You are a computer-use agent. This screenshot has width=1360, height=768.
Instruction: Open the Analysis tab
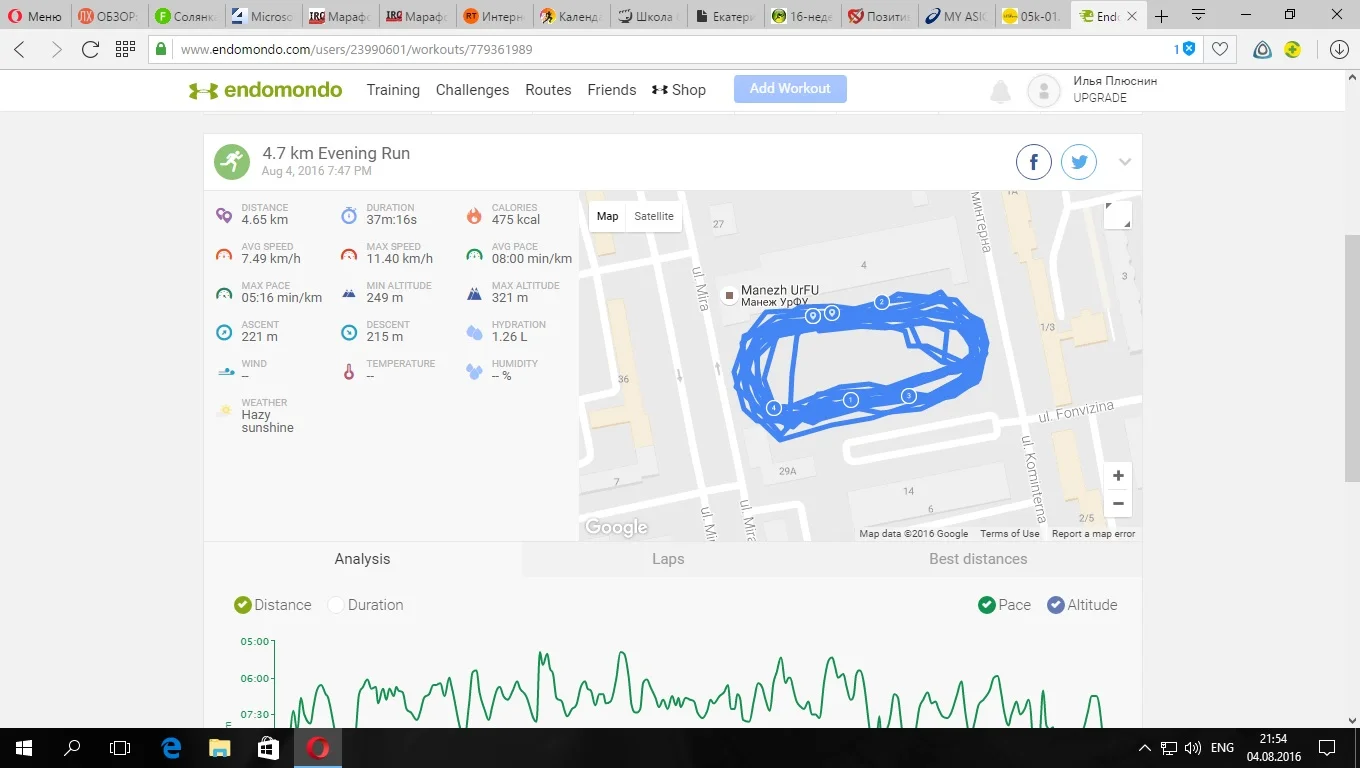(x=362, y=559)
